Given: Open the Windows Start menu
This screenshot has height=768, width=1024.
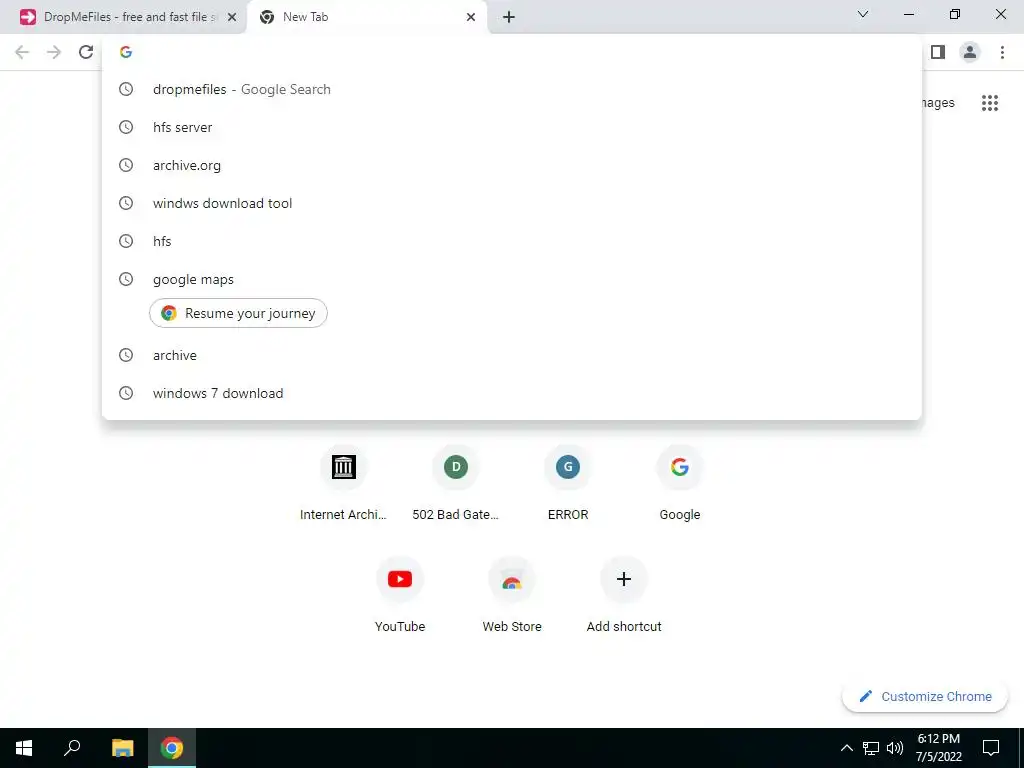Looking at the screenshot, I should tap(24, 748).
